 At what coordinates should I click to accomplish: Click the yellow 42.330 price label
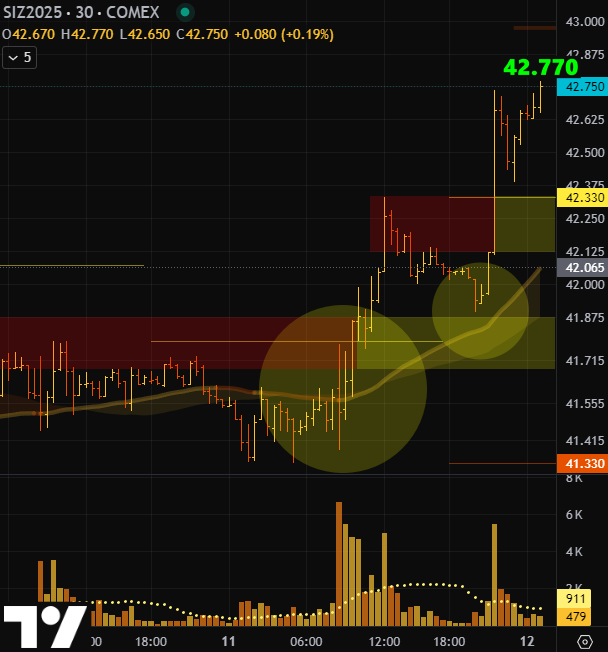click(x=583, y=198)
